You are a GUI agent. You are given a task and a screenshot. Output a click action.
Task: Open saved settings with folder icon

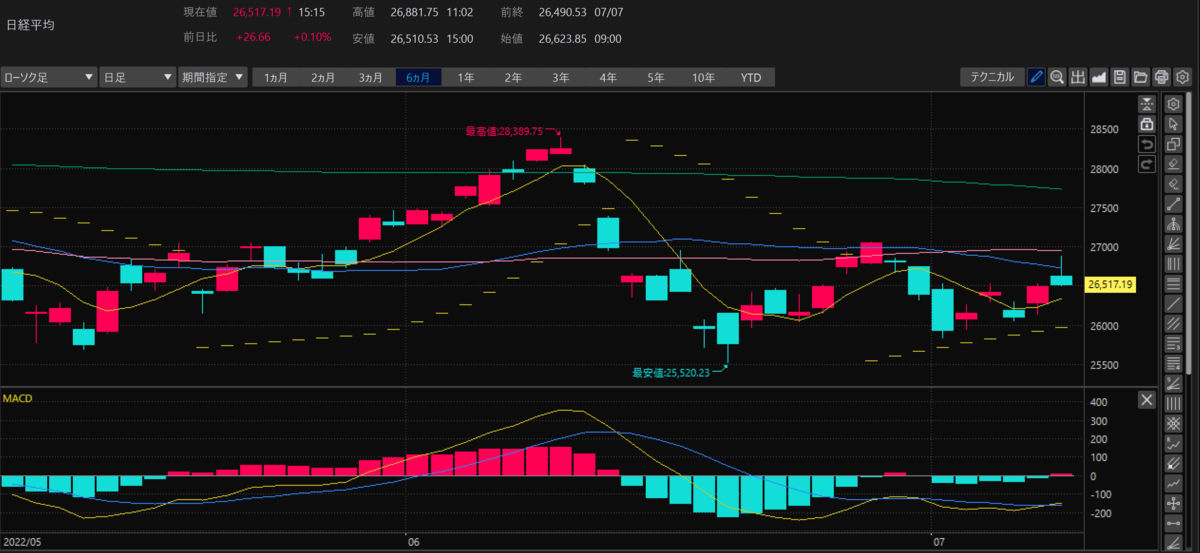(x=1141, y=77)
